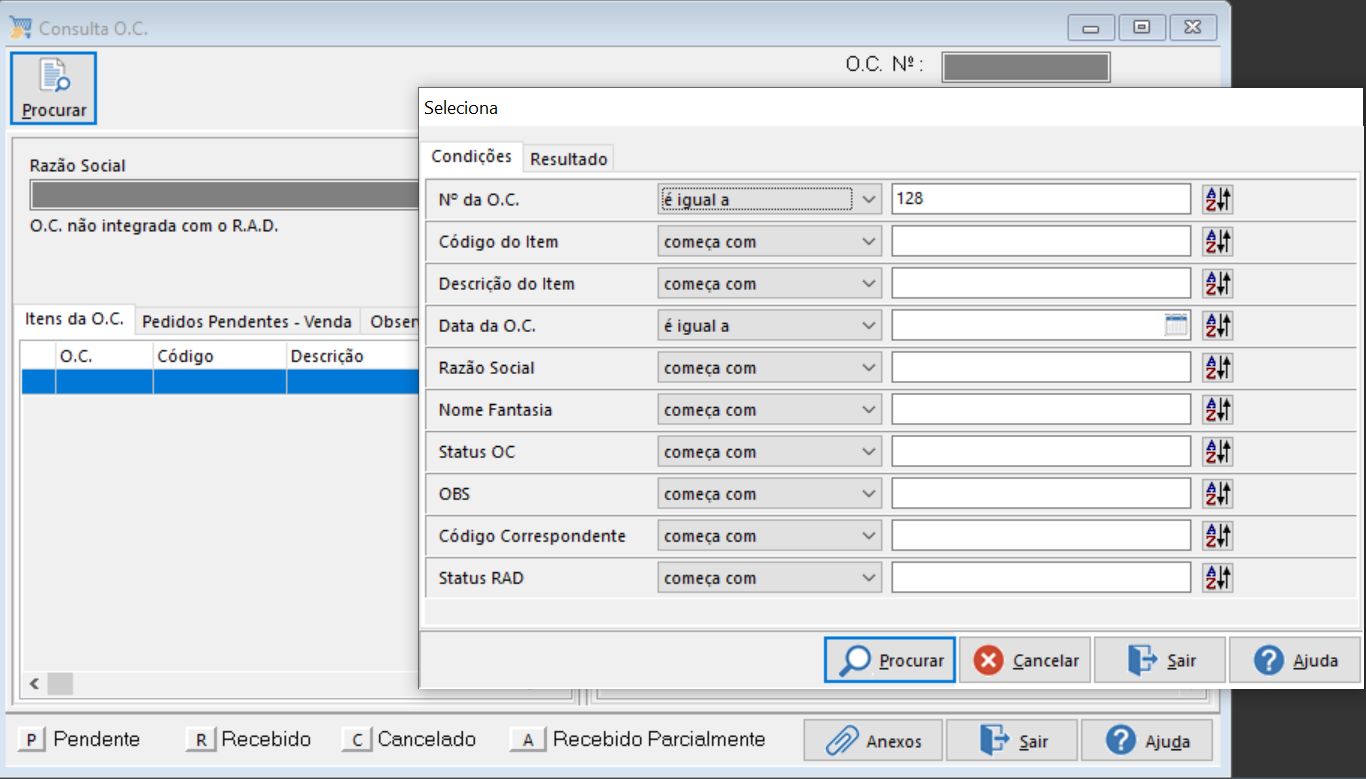Click the Código do Item value field

tap(1041, 241)
